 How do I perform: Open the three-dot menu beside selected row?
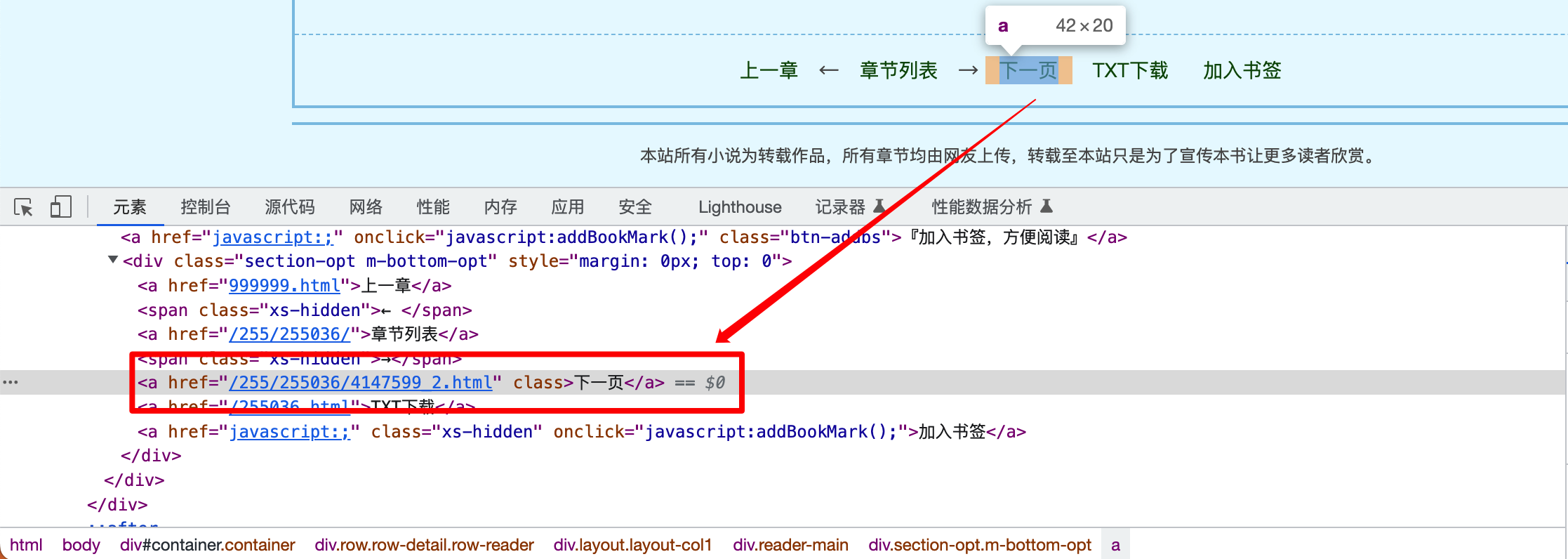click(11, 382)
